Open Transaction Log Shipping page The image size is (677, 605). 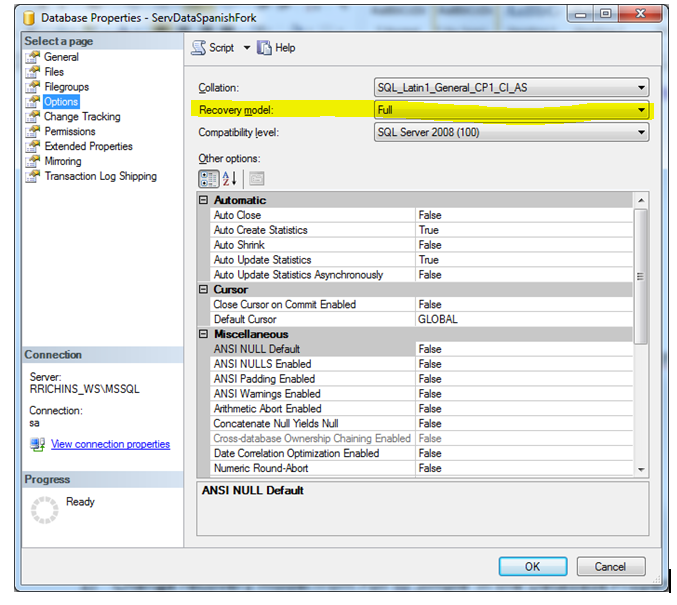coord(100,176)
